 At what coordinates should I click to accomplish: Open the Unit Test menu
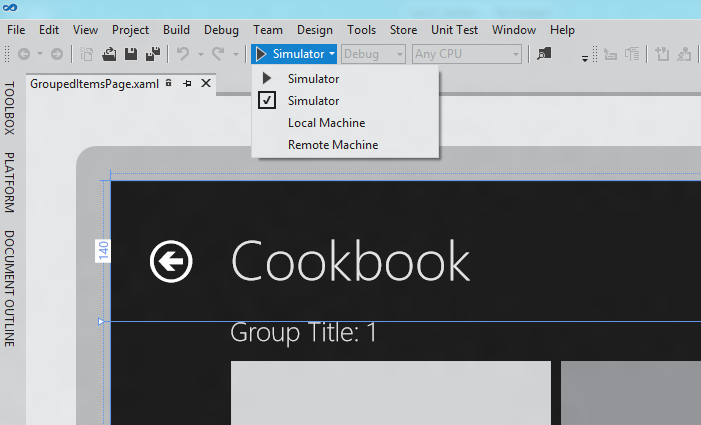tap(454, 30)
